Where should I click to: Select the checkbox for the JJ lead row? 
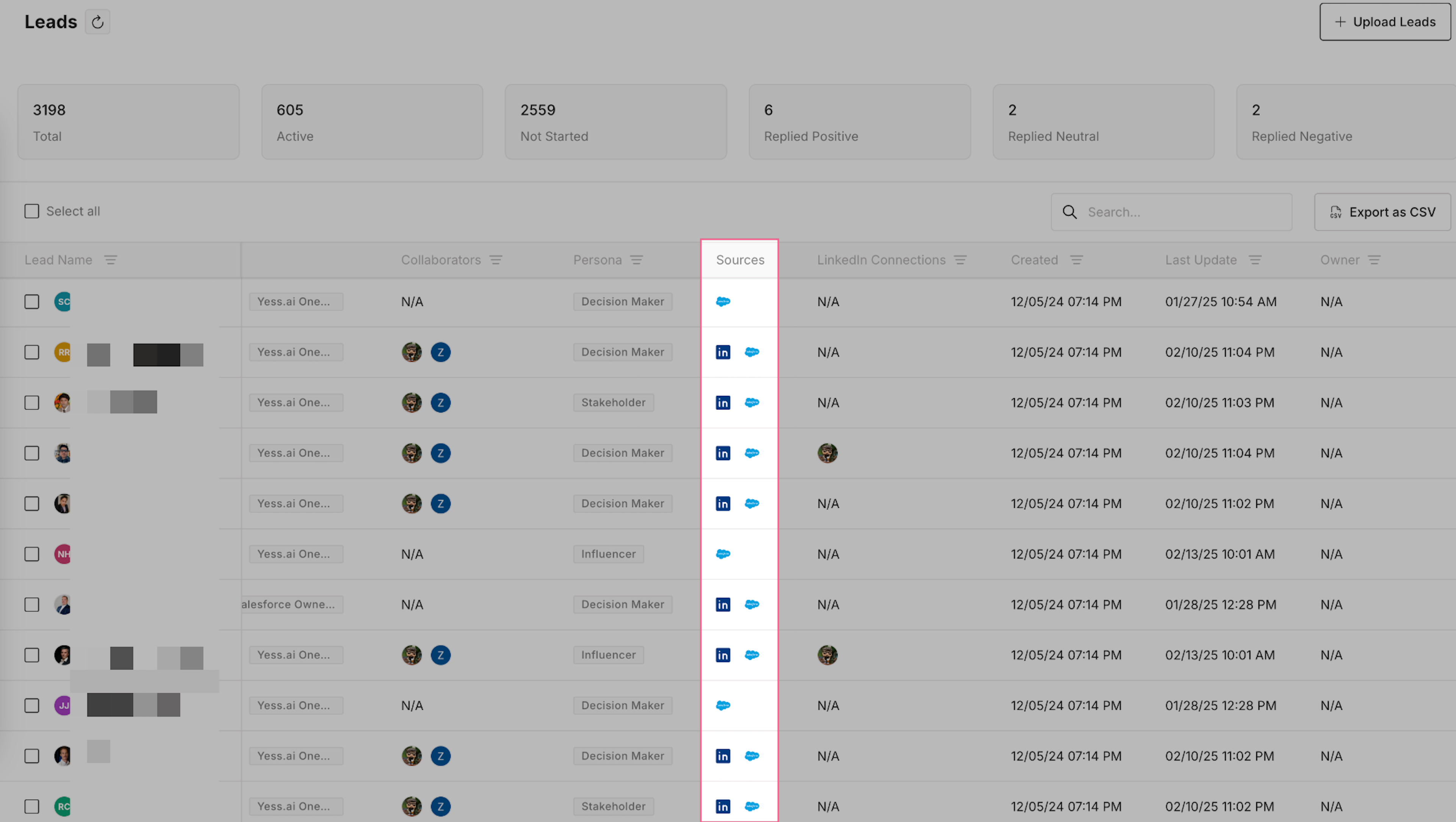(x=32, y=706)
